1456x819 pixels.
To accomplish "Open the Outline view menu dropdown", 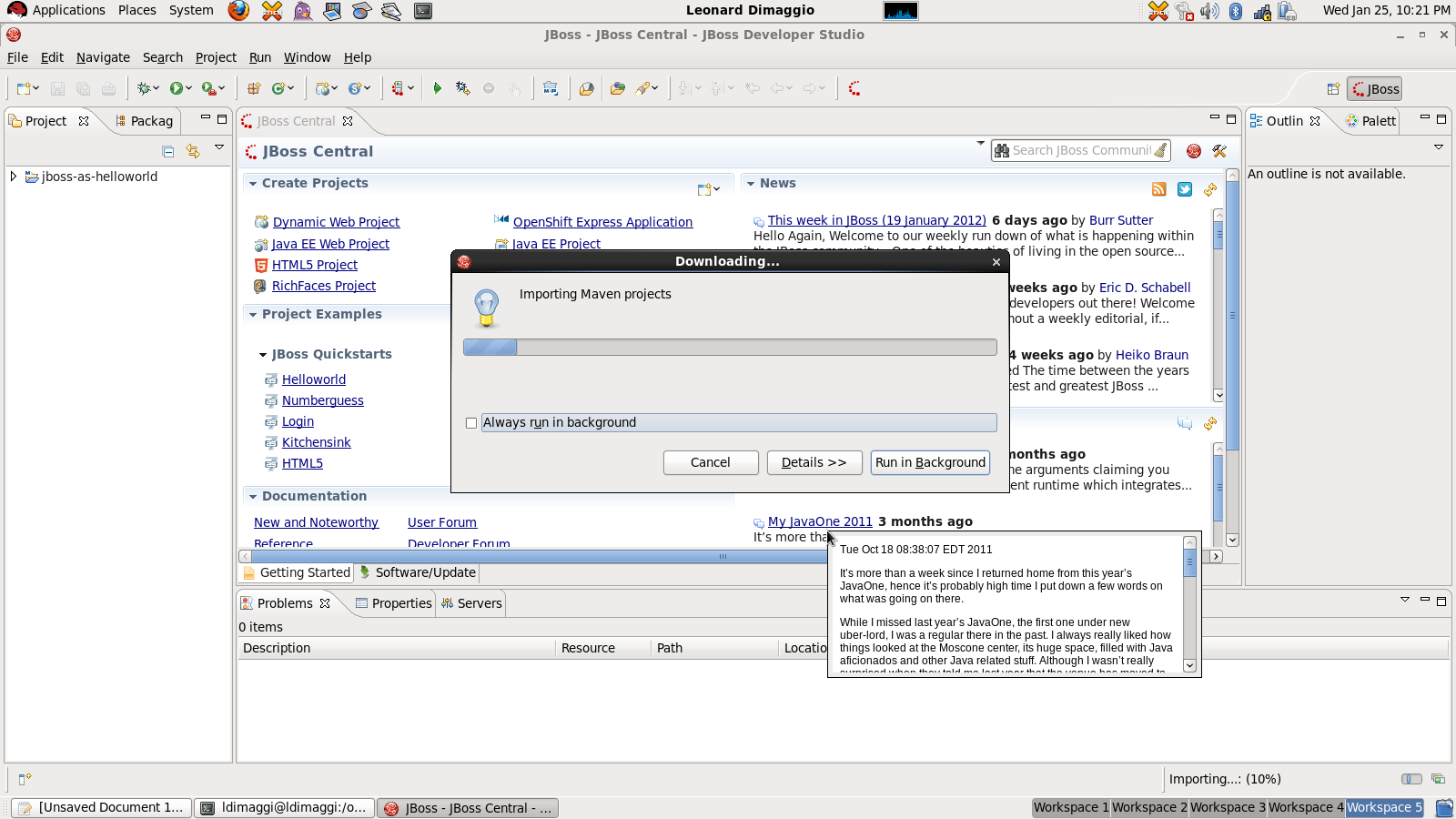I will (x=1439, y=147).
